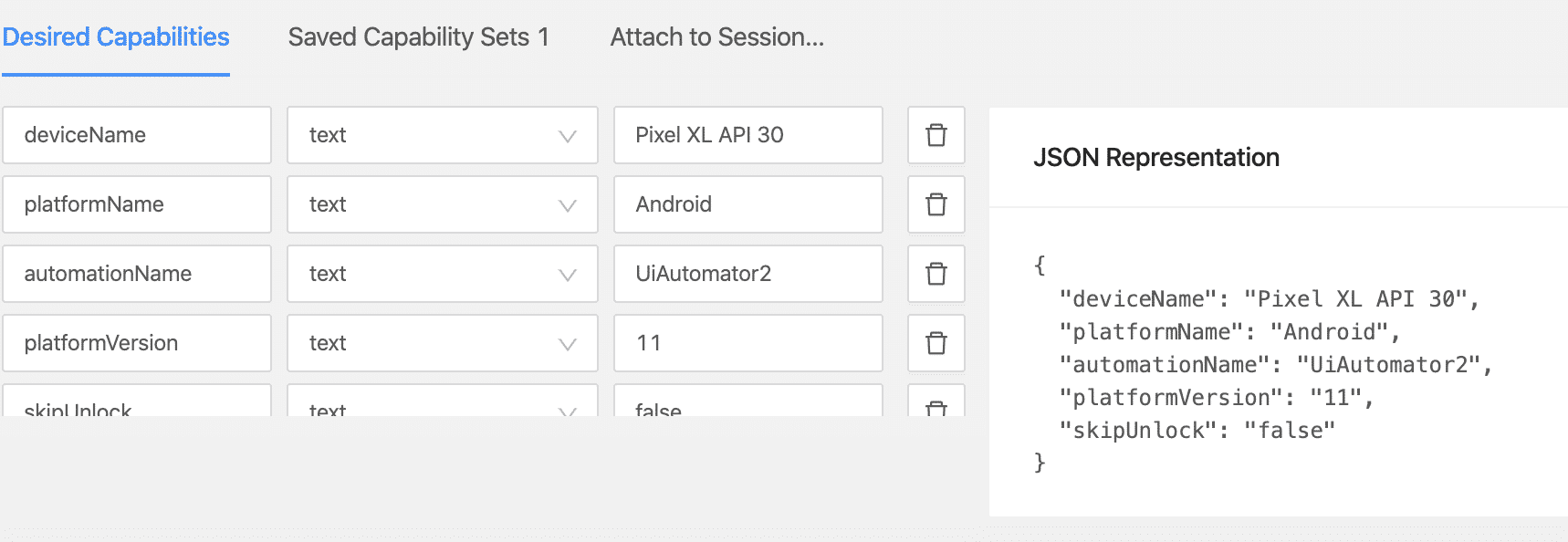Click the UiAutomator2 value input
The image size is (1568, 542).
tap(748, 274)
